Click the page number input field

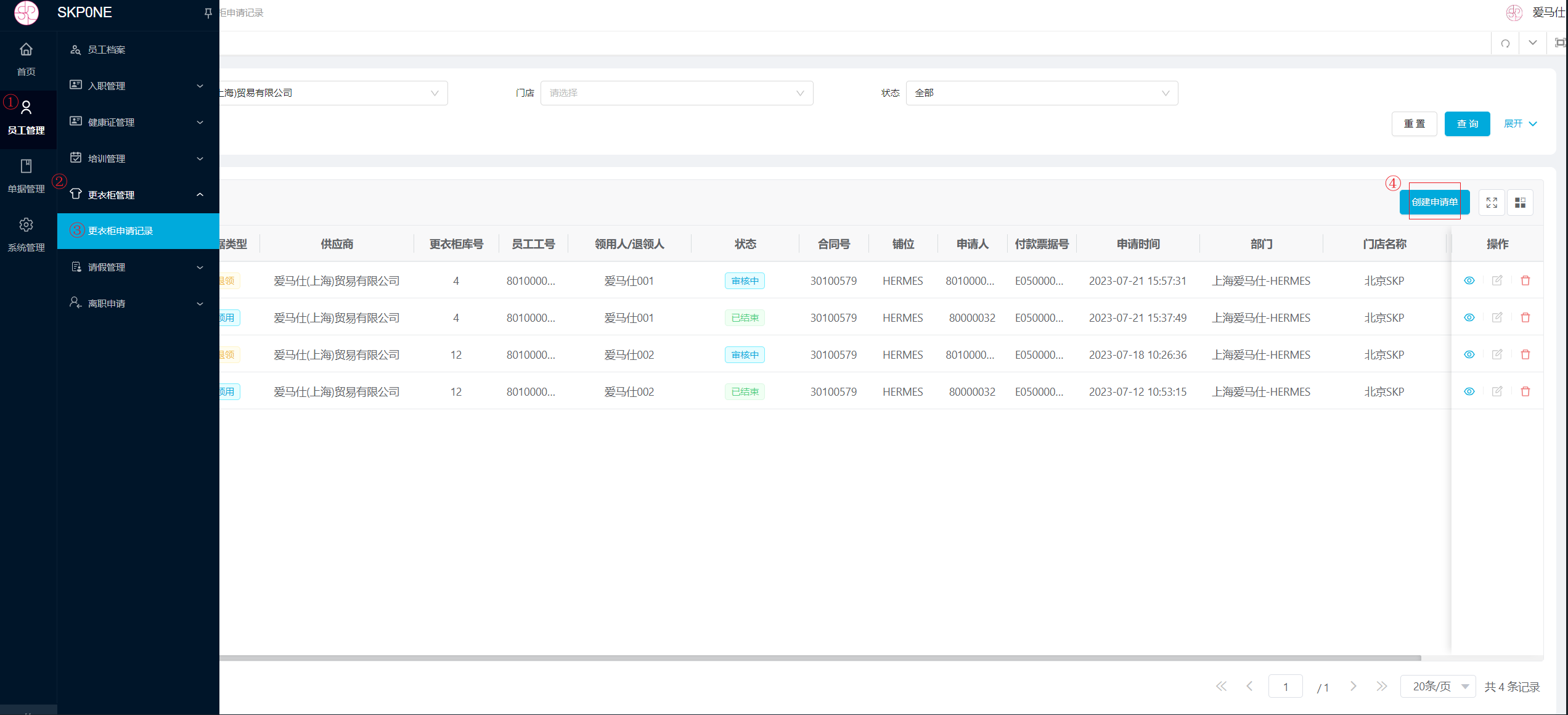click(x=1286, y=686)
